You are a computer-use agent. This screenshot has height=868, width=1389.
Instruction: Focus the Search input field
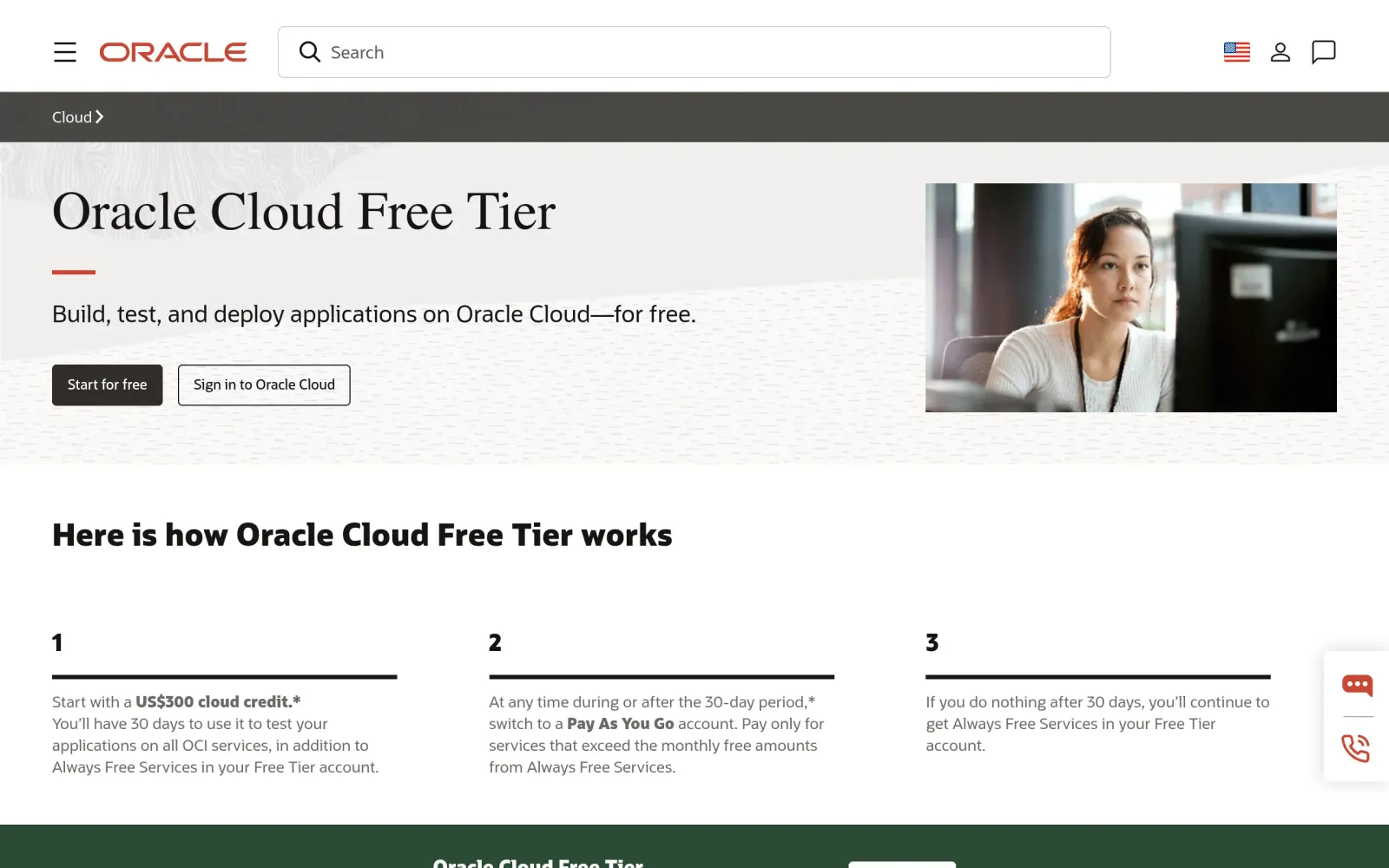coord(694,52)
